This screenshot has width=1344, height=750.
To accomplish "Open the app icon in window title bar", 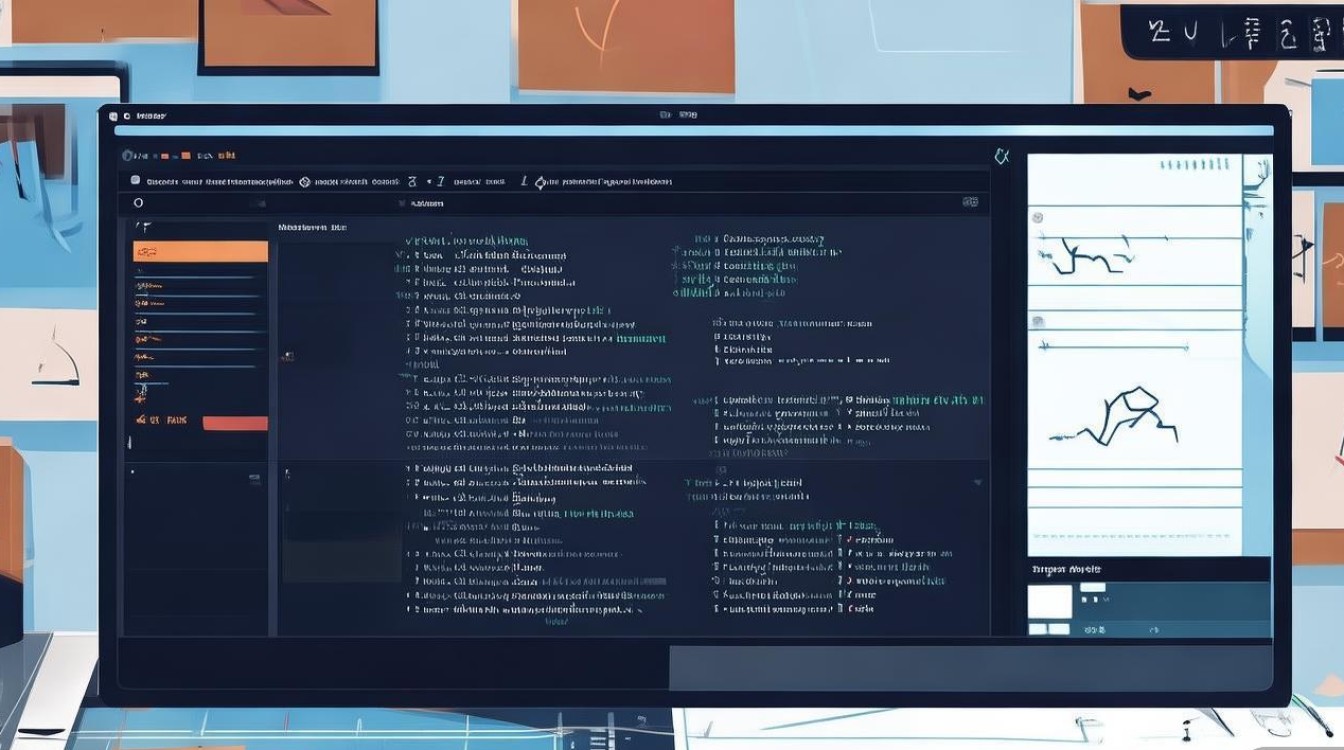I will [112, 116].
